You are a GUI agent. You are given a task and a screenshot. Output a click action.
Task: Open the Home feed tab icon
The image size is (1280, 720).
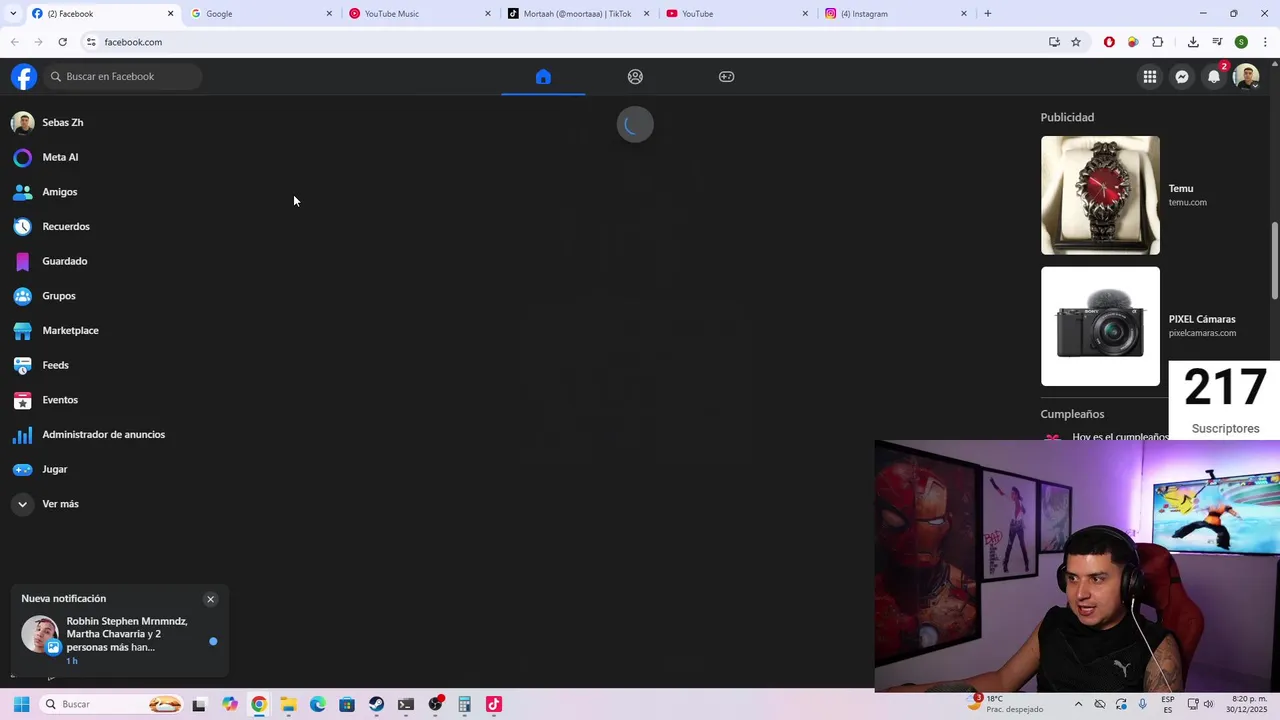coord(543,77)
